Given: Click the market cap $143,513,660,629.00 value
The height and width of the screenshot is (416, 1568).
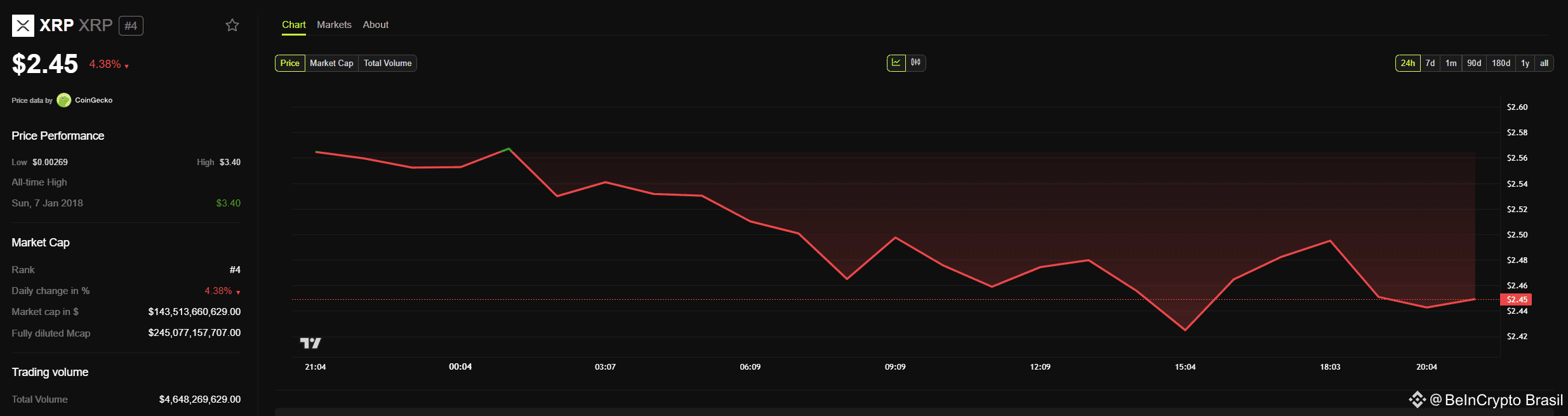Looking at the screenshot, I should point(194,312).
